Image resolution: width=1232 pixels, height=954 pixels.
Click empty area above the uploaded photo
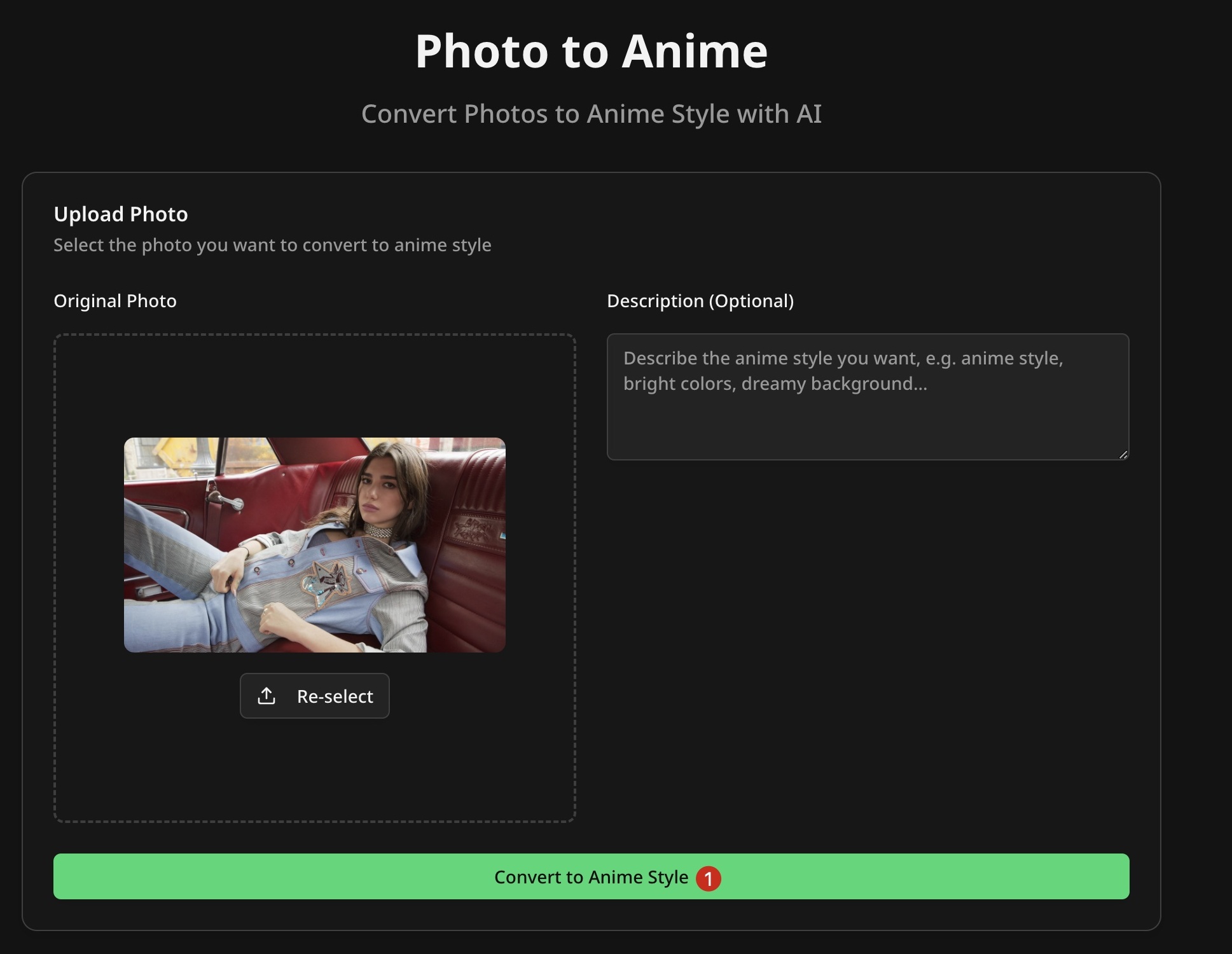click(x=314, y=385)
